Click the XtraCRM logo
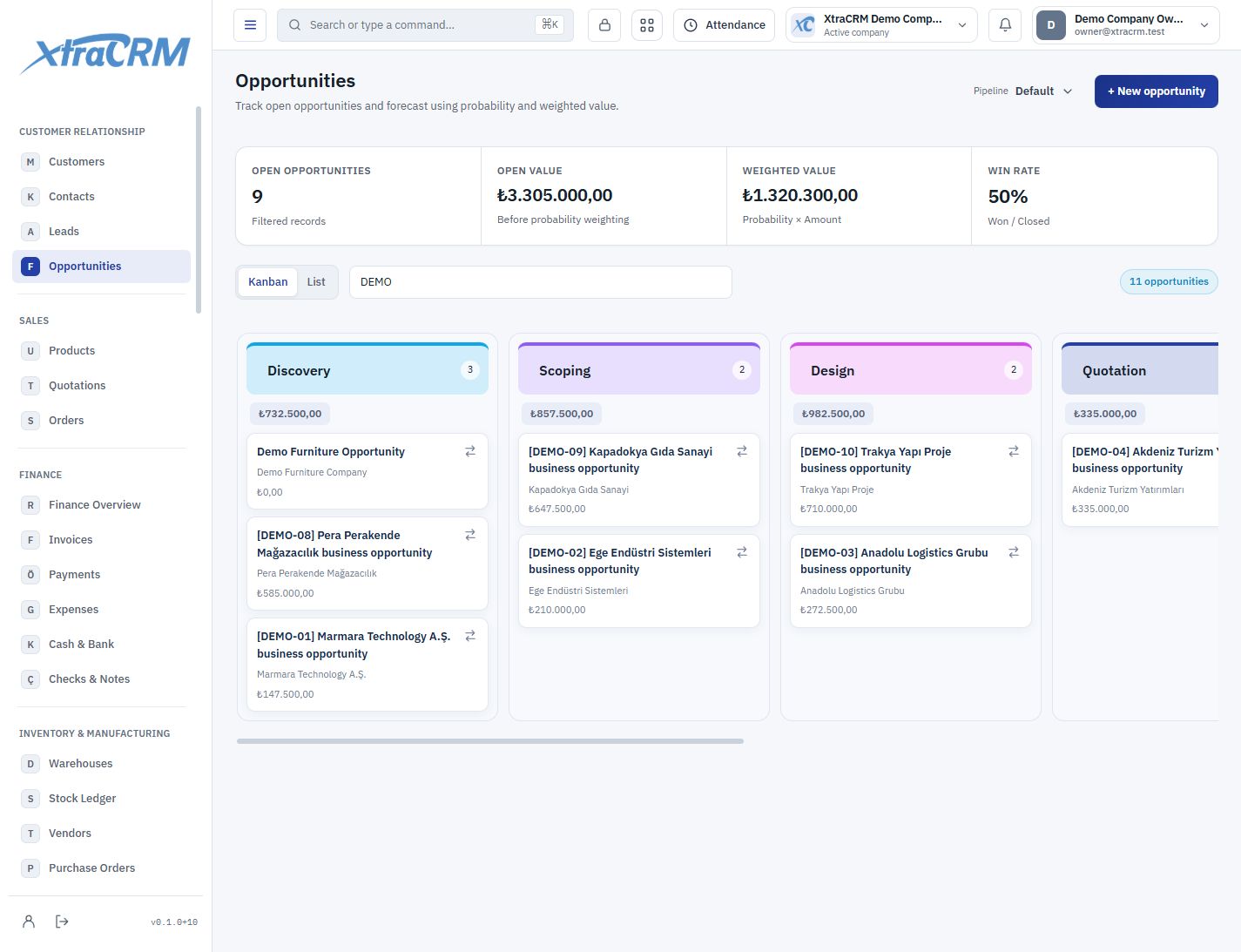Image resolution: width=1241 pixels, height=952 pixels. tap(105, 53)
